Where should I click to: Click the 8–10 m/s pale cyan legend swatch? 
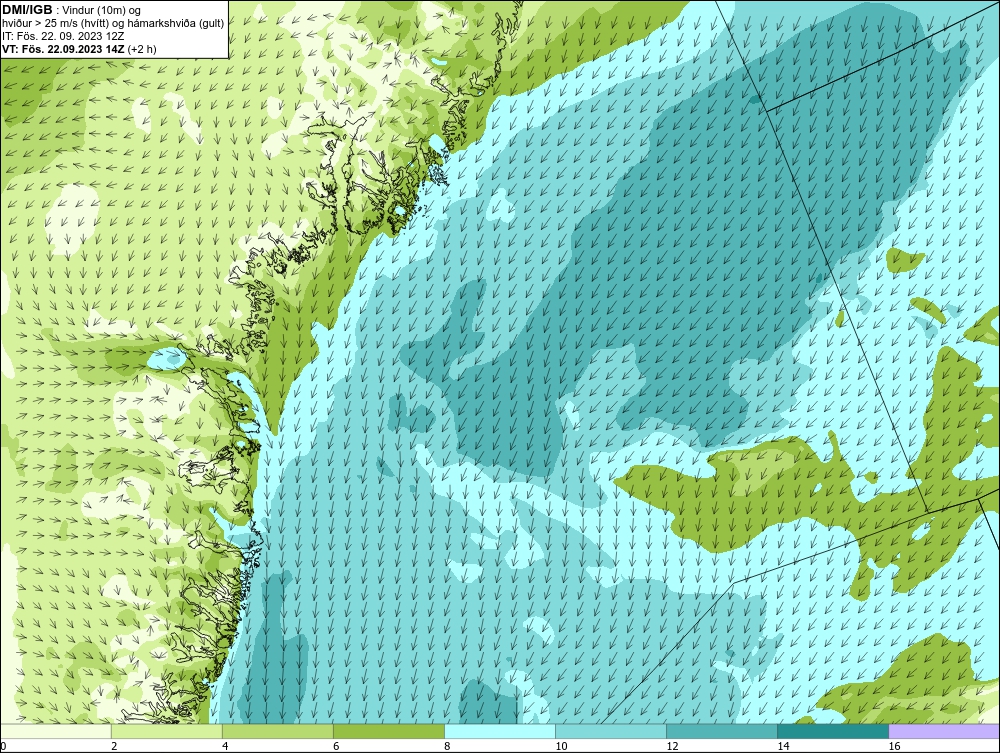pyautogui.click(x=500, y=731)
